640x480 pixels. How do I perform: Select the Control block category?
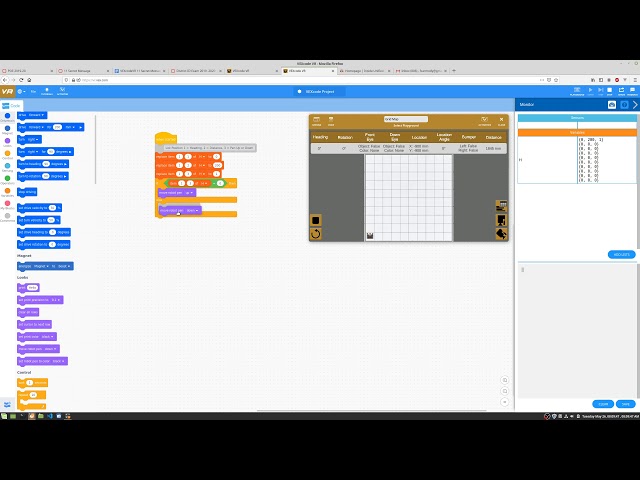7,155
